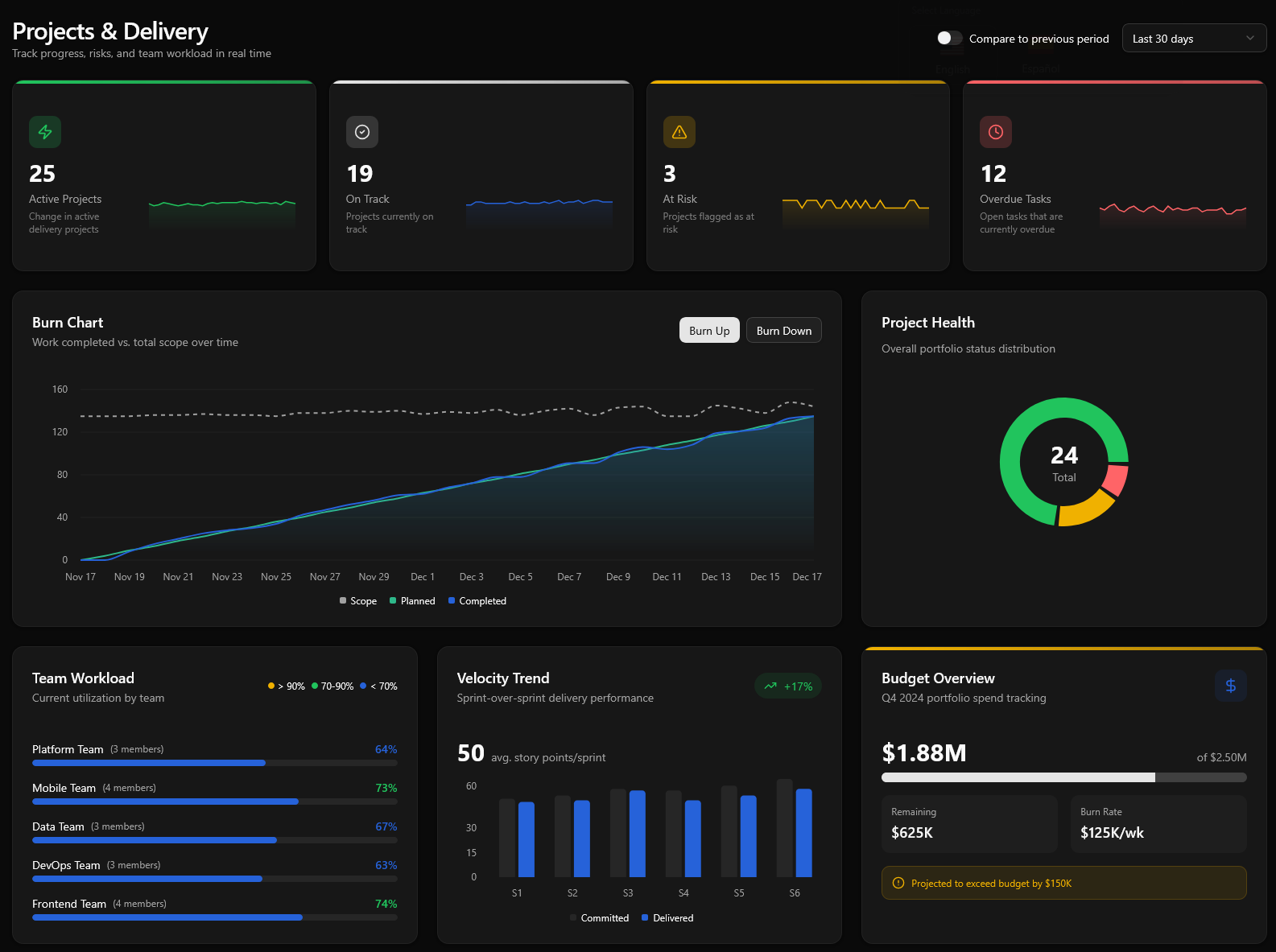This screenshot has width=1276, height=952.
Task: Click the Remaining $625K tile
Action: pos(969,824)
